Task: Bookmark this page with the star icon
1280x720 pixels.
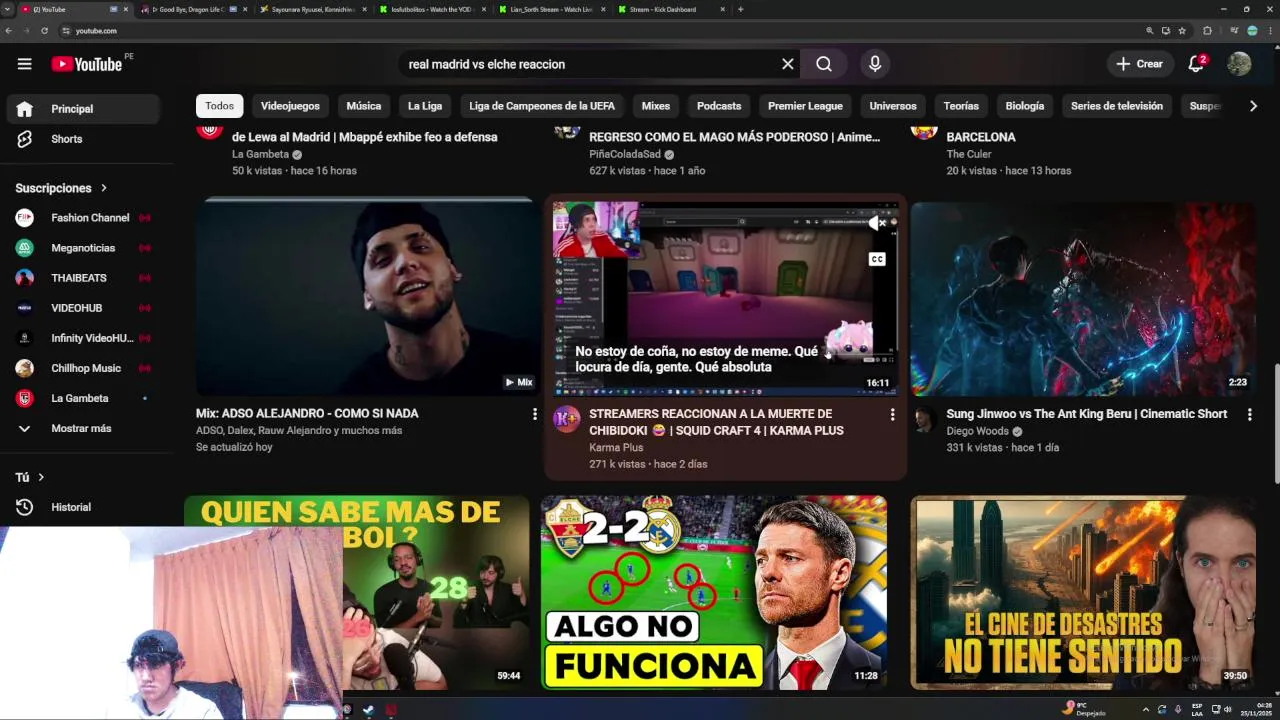Action: (1182, 31)
